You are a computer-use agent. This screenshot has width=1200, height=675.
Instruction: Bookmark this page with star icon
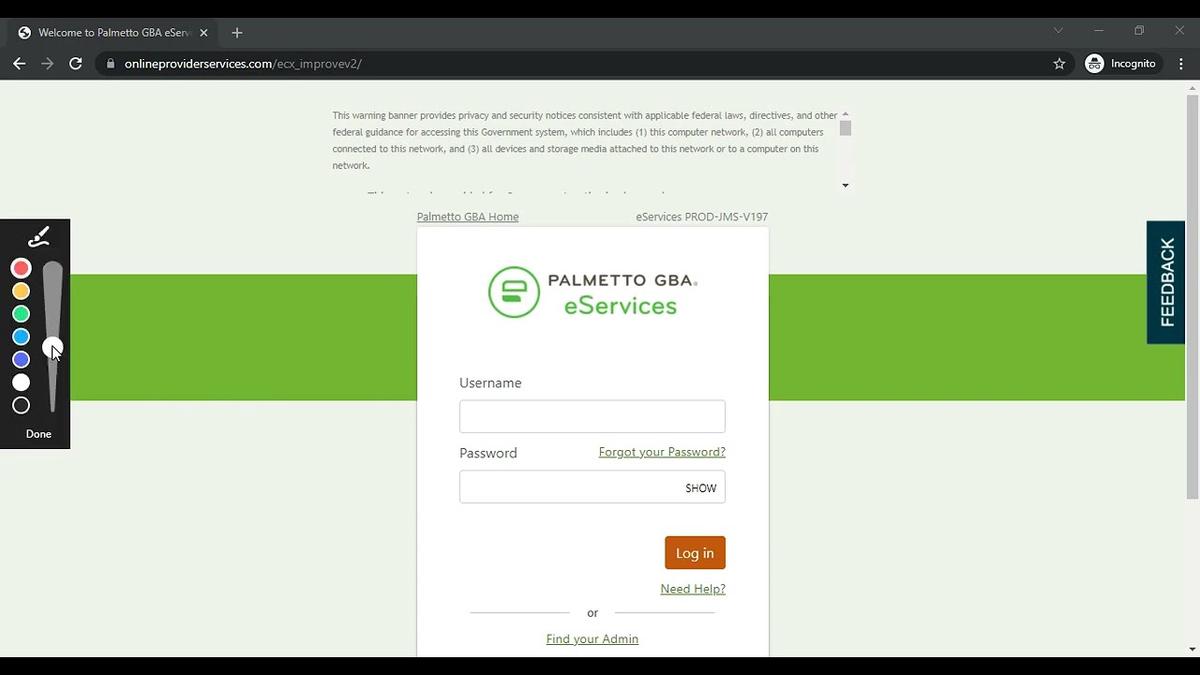pos(1059,63)
